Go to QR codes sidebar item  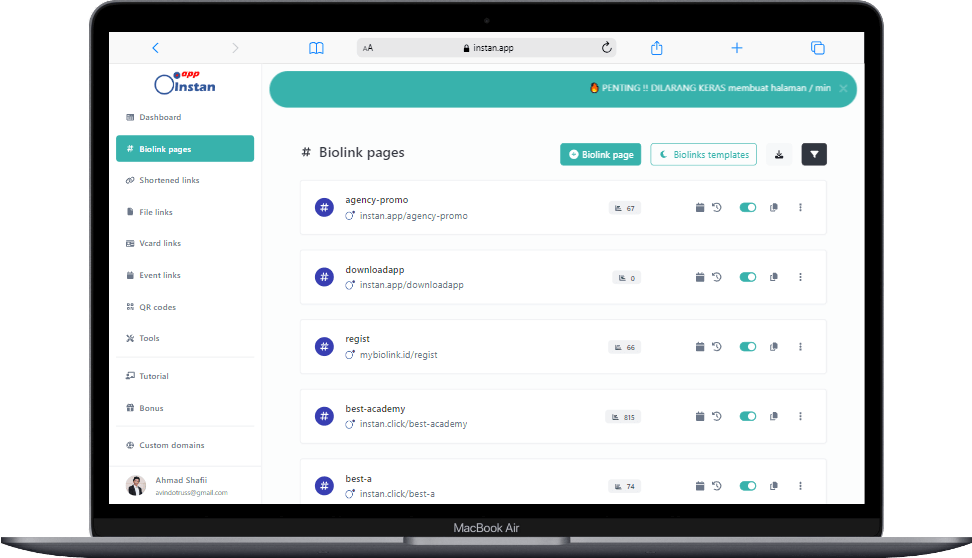point(157,307)
